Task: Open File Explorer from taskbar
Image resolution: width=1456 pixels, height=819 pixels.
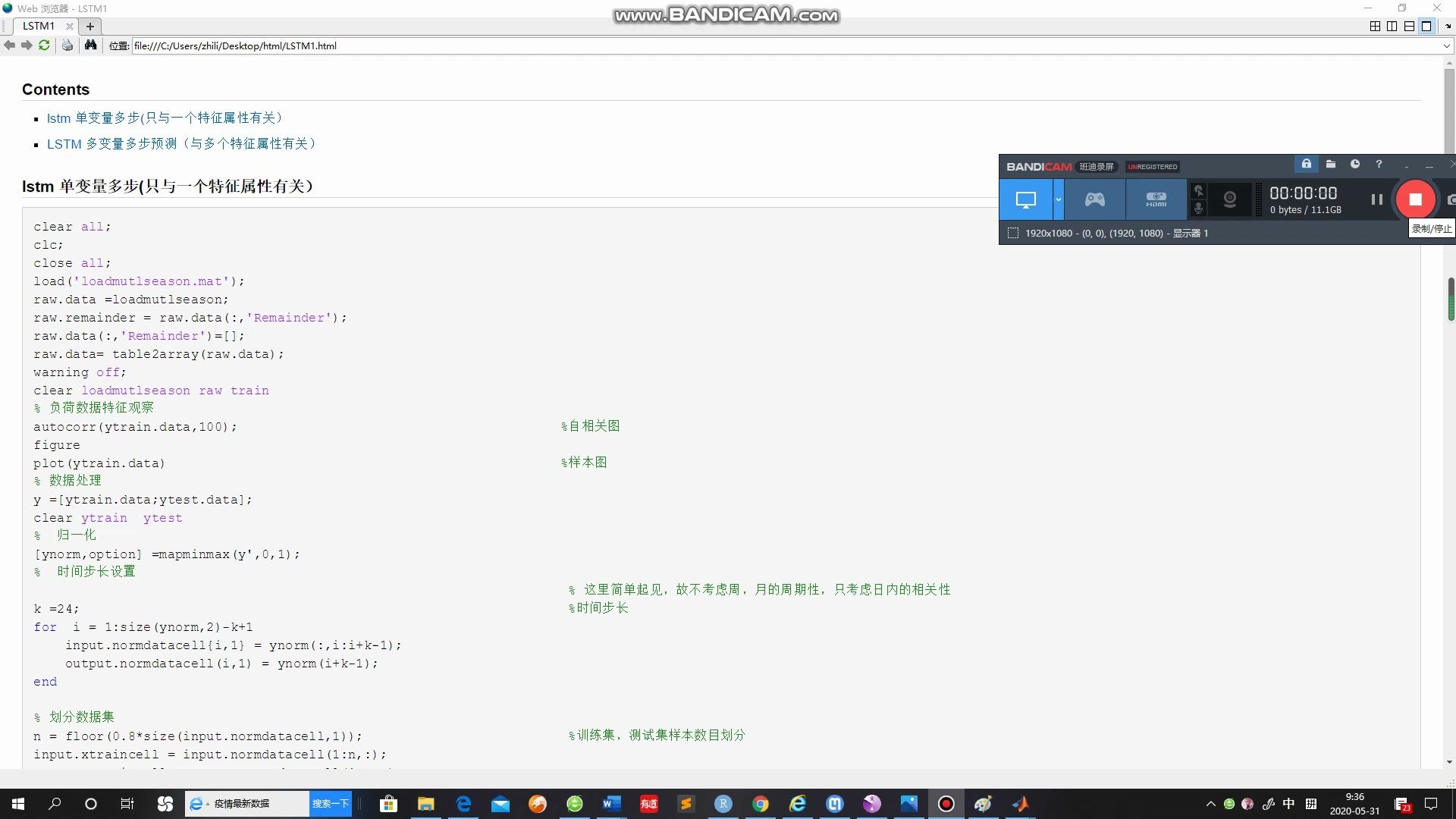Action: coord(425,804)
